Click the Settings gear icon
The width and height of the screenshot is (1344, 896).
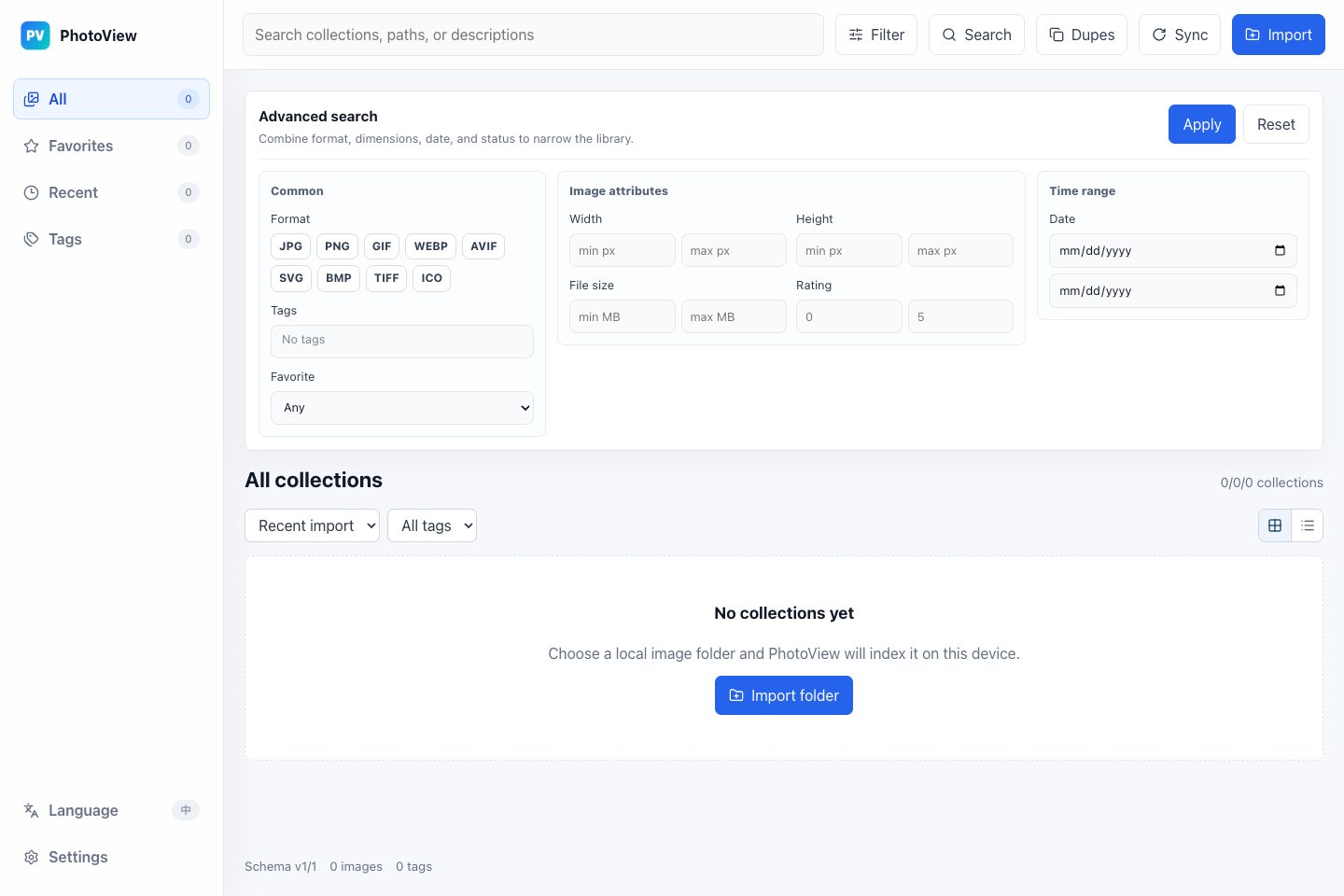pos(32,857)
